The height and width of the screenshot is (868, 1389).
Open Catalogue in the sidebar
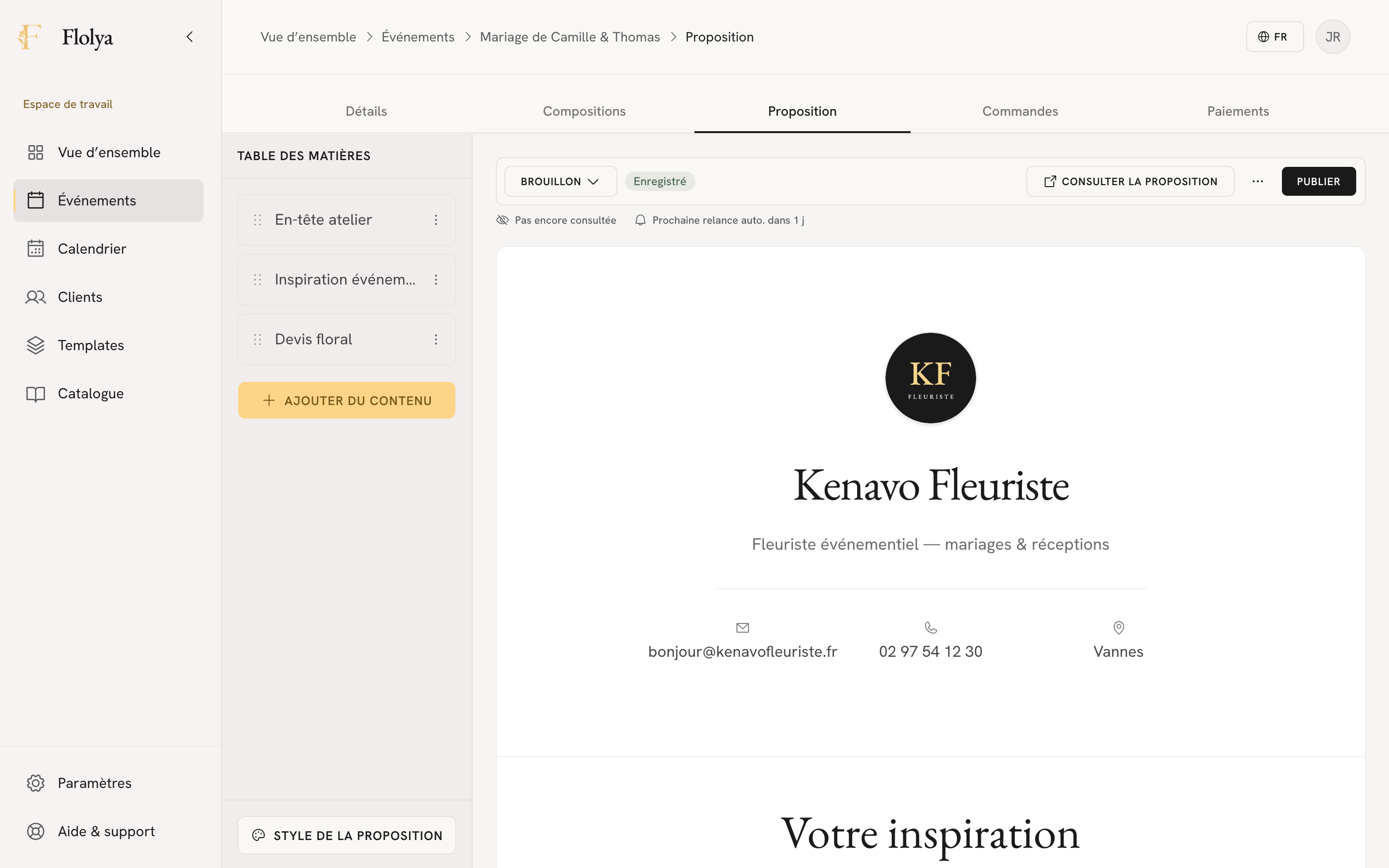pyautogui.click(x=109, y=393)
